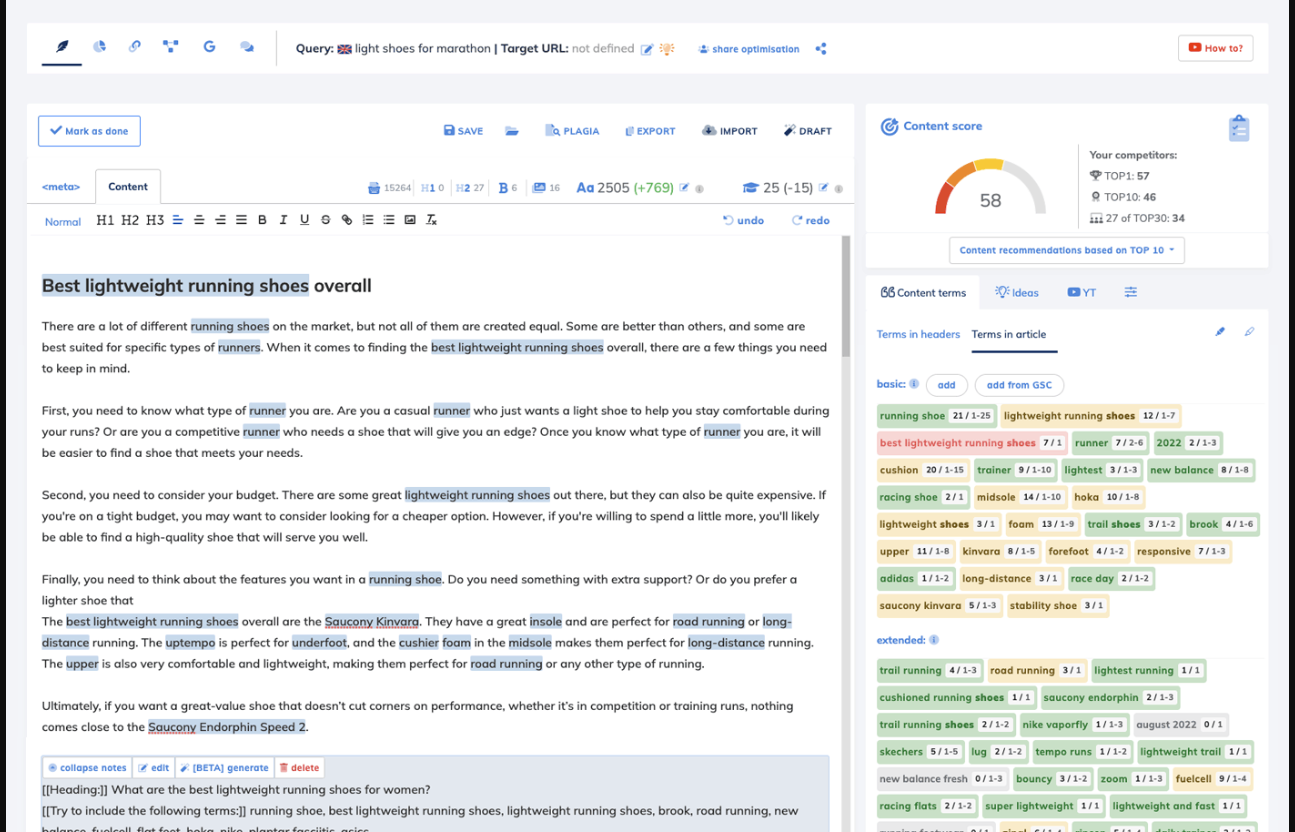Switch to the Ideas tab
This screenshot has height=832, width=1295.
point(1017,293)
